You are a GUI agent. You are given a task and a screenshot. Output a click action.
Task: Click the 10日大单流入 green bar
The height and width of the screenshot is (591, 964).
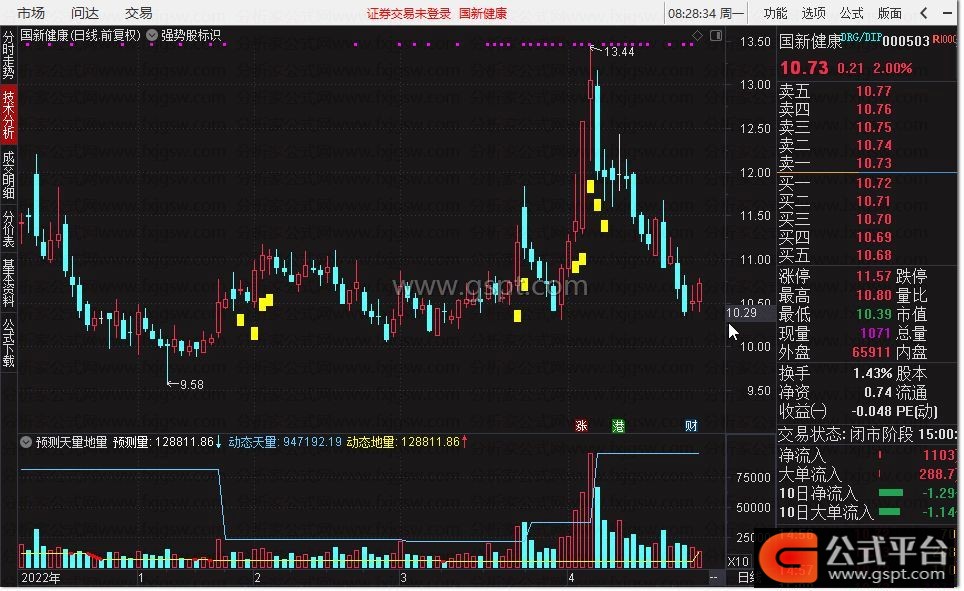coord(890,512)
